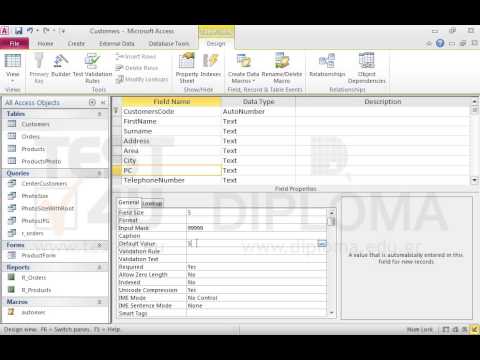Switch to Lookup properties tab
The width and height of the screenshot is (480, 360).
coord(152,203)
